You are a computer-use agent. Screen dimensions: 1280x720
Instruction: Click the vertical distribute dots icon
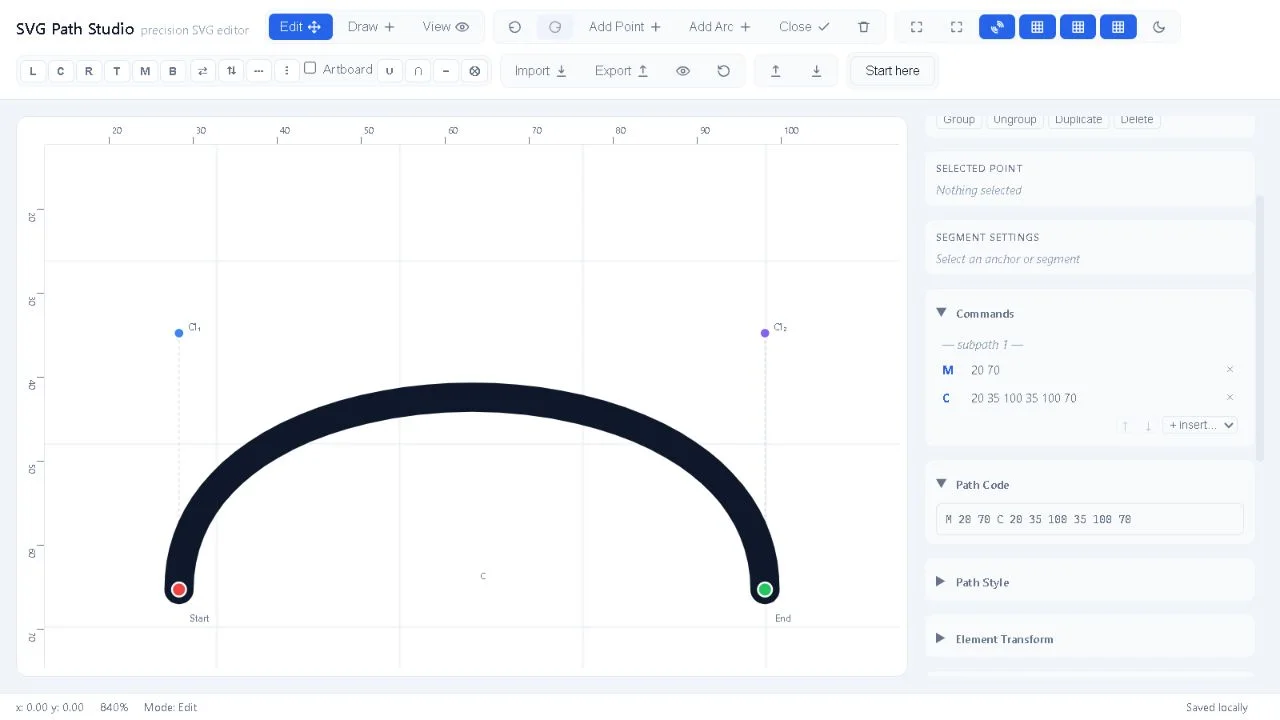click(x=287, y=71)
